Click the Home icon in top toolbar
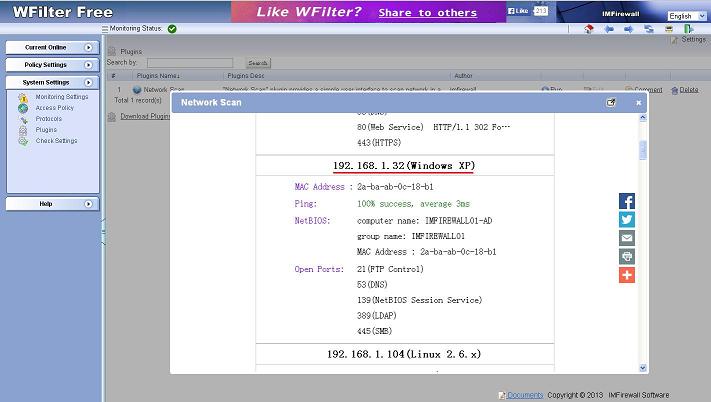Viewport: 711px width, 402px height. click(x=589, y=29)
